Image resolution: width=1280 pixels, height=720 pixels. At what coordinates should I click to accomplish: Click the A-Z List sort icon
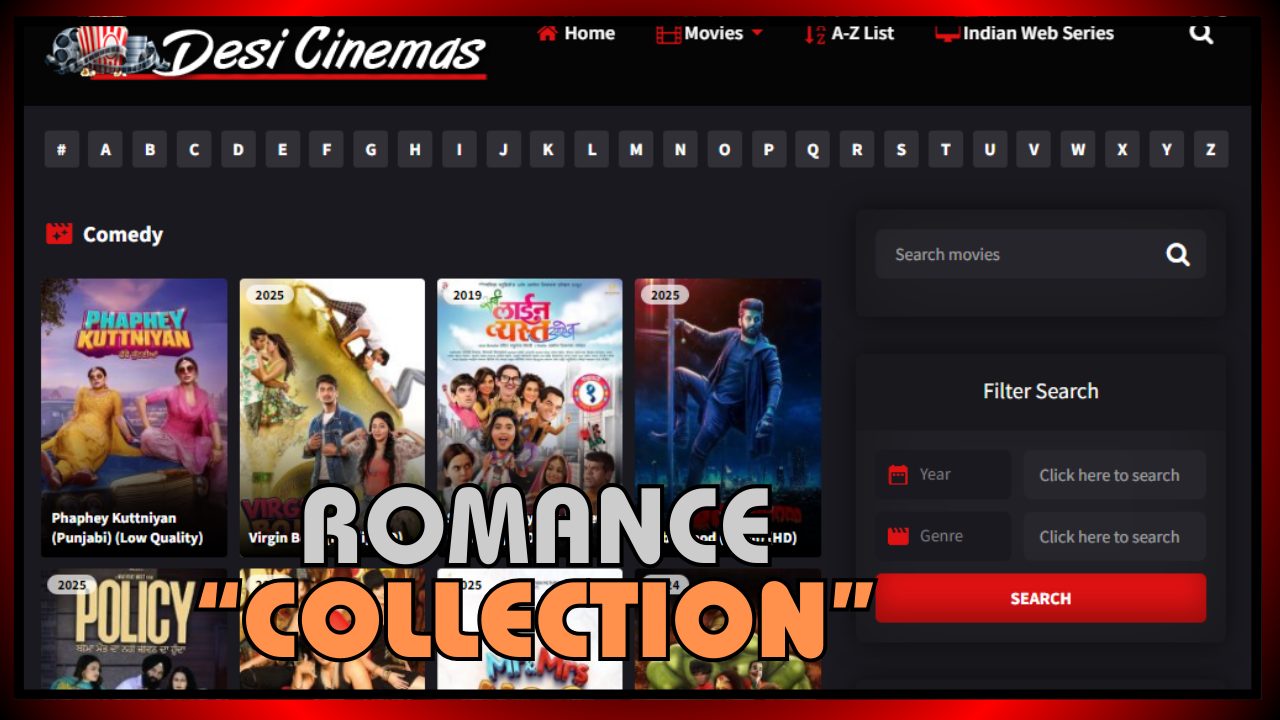click(815, 34)
